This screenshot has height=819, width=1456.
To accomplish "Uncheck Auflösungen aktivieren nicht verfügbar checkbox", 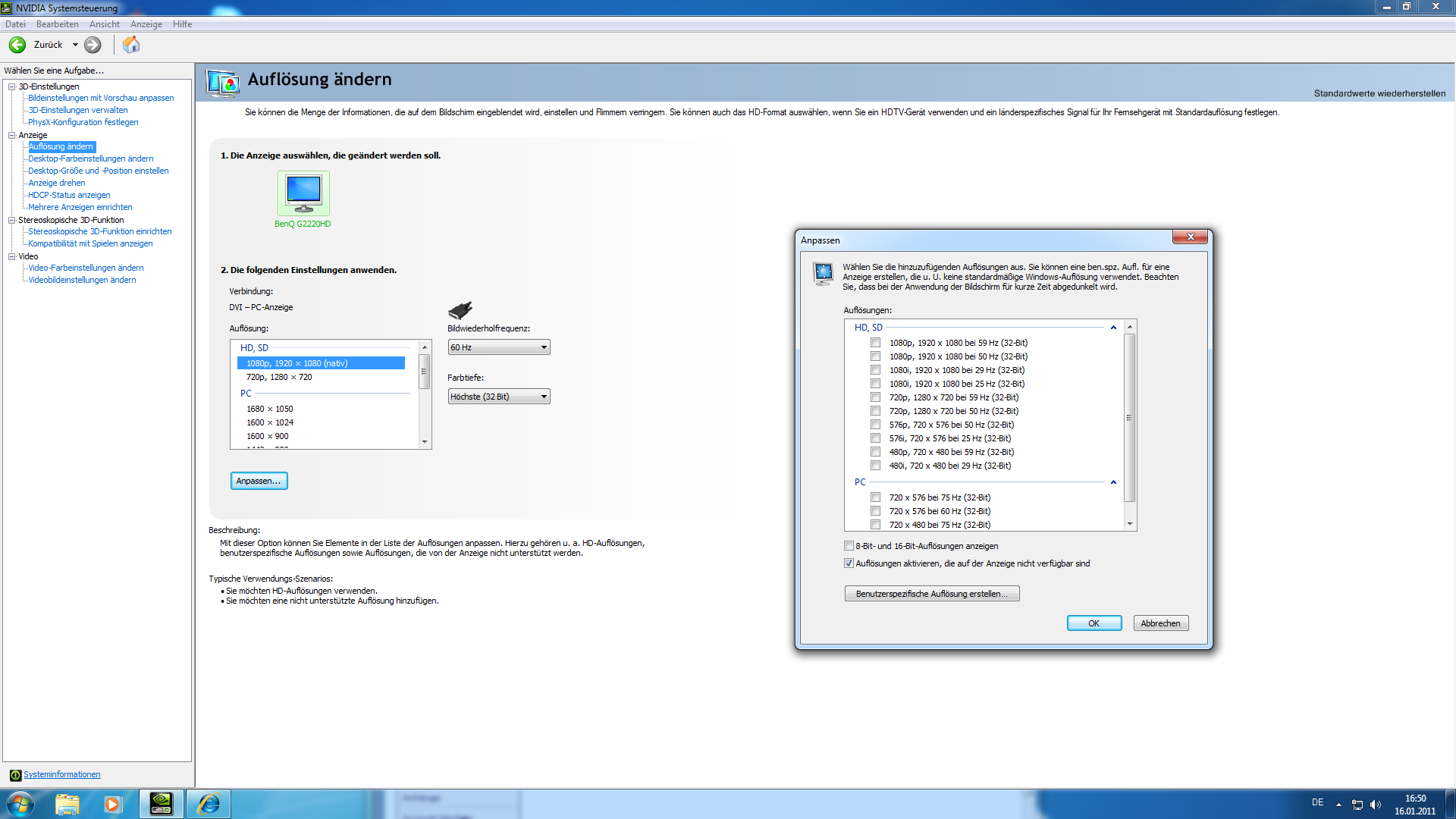I will click(849, 563).
